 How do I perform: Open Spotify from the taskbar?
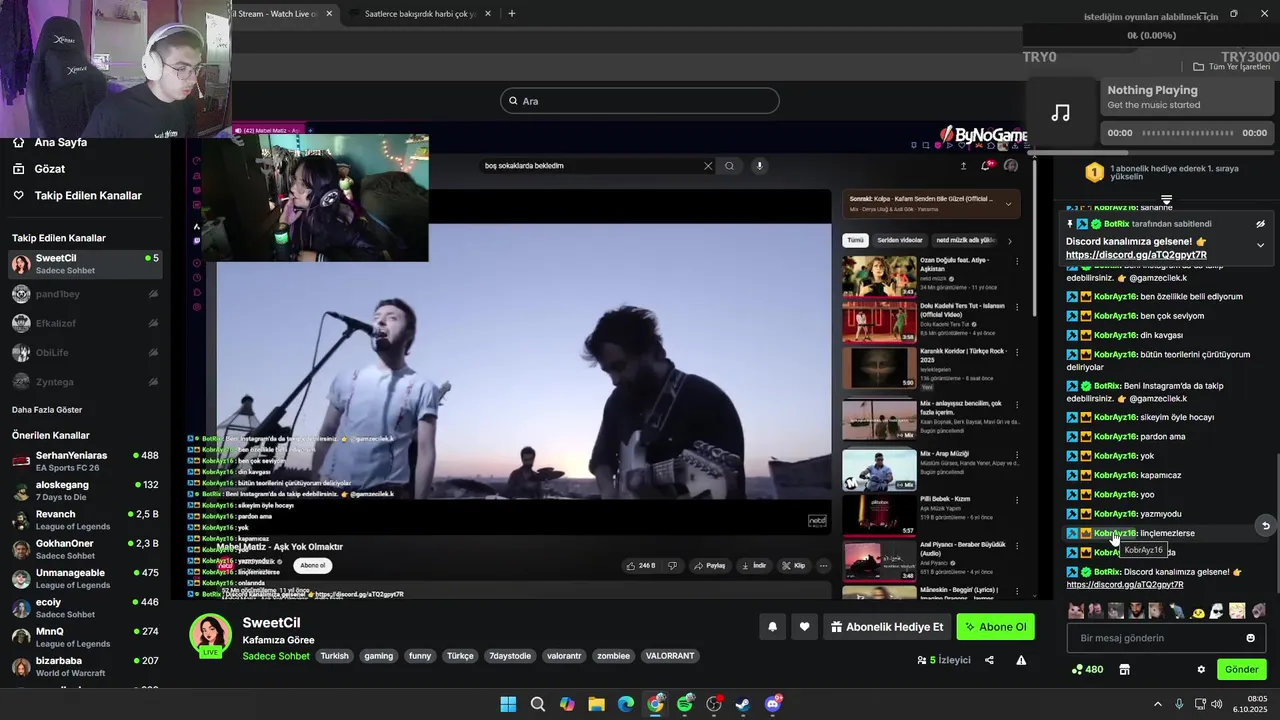[x=685, y=704]
